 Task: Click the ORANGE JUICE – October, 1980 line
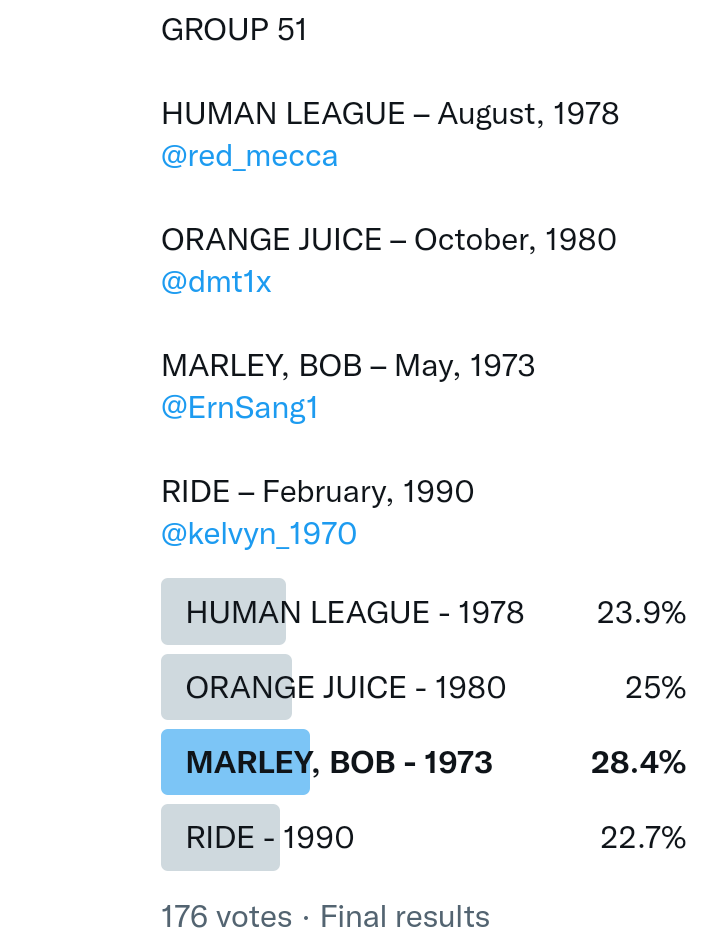pyautogui.click(x=388, y=240)
